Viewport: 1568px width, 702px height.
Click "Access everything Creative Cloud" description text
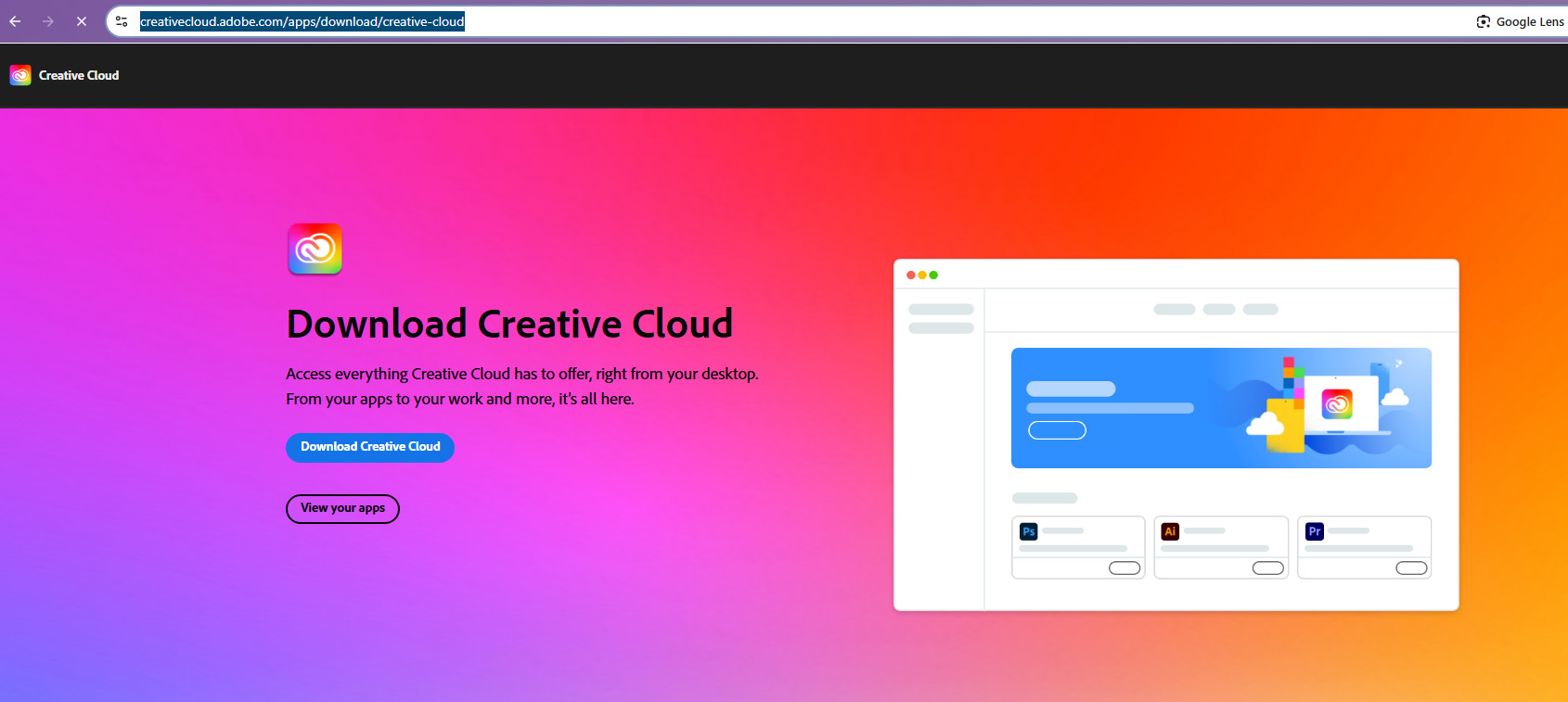[x=522, y=374]
